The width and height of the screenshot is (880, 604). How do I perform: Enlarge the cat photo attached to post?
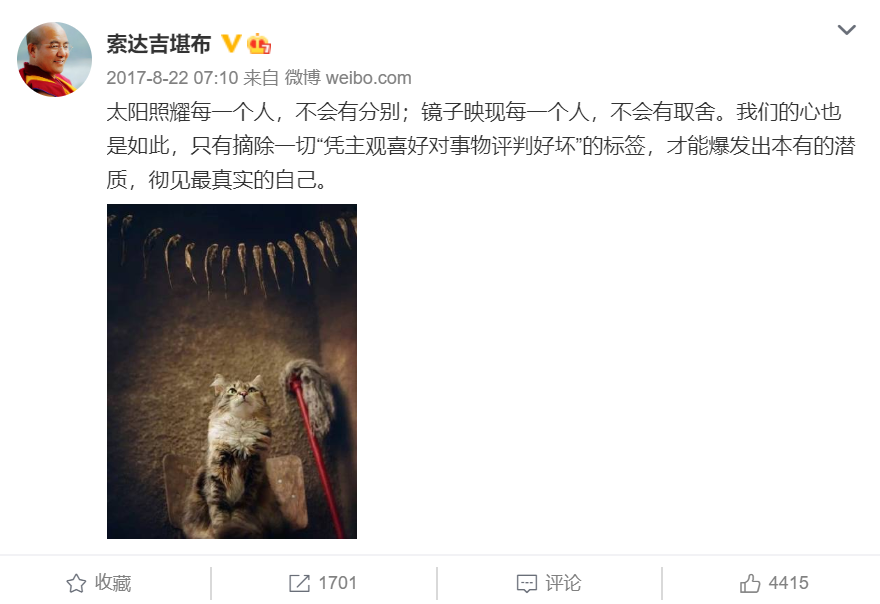(232, 371)
